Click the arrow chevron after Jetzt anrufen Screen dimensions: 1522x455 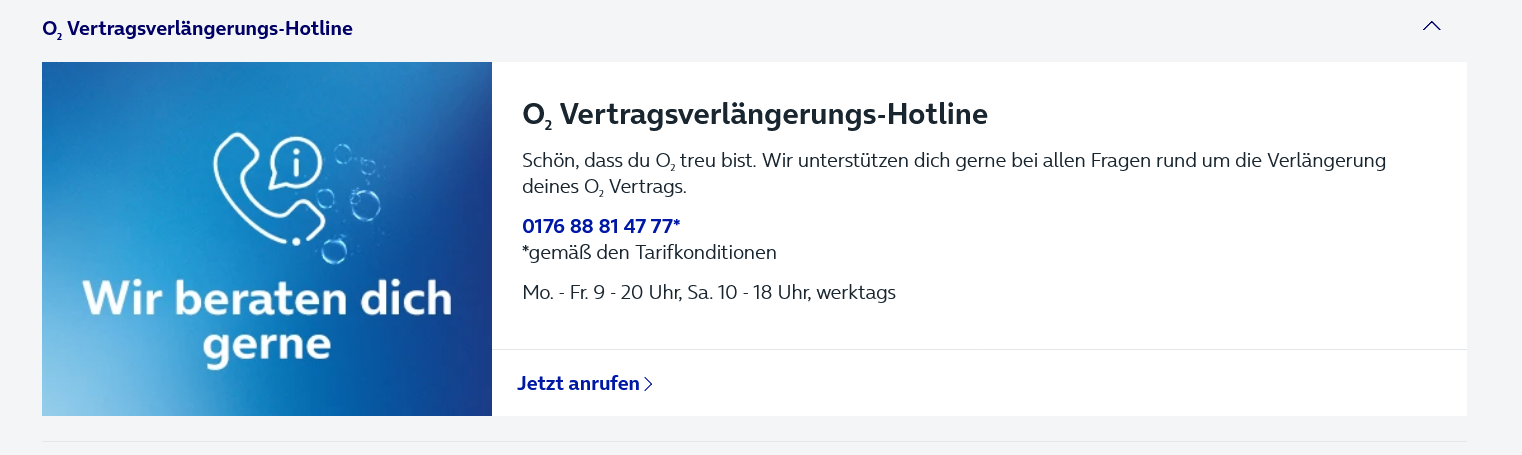[x=648, y=384]
